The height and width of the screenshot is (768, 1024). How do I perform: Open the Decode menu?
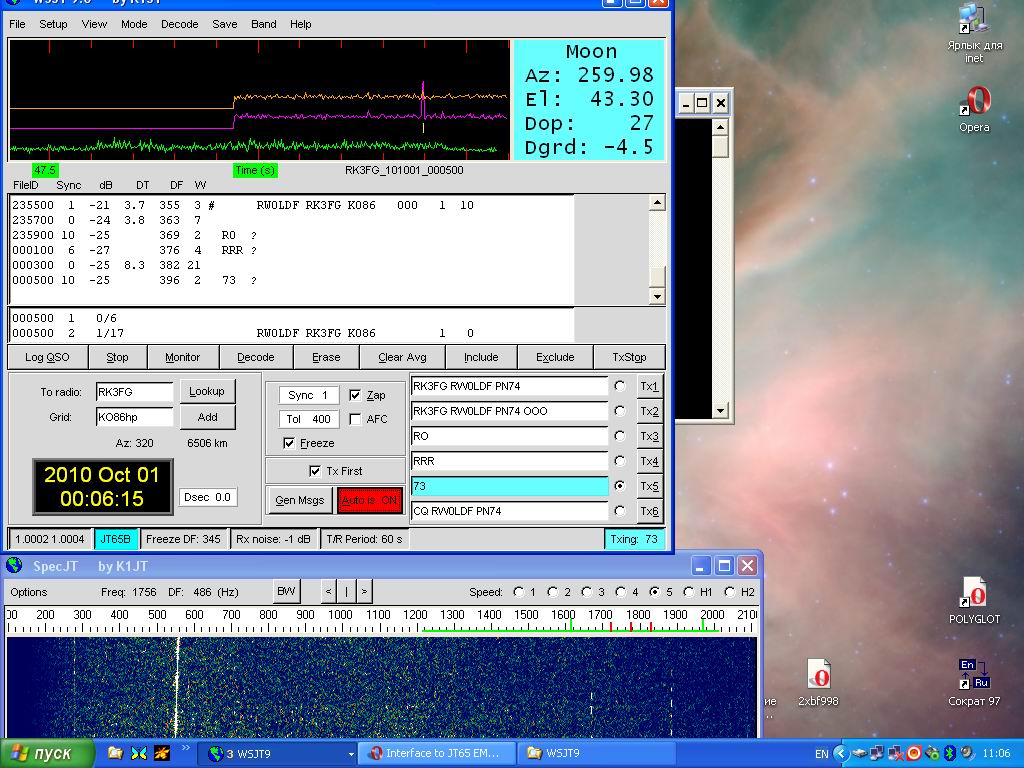tap(180, 24)
